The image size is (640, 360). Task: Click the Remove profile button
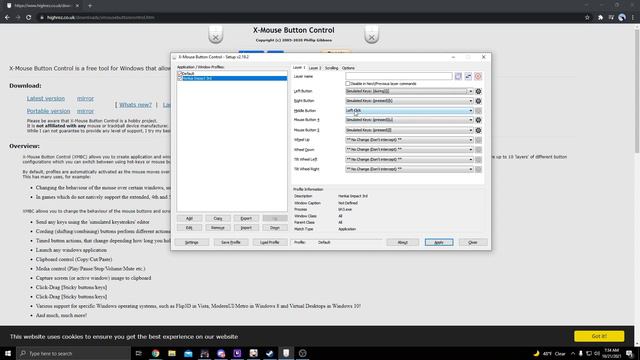pyautogui.click(x=218, y=228)
